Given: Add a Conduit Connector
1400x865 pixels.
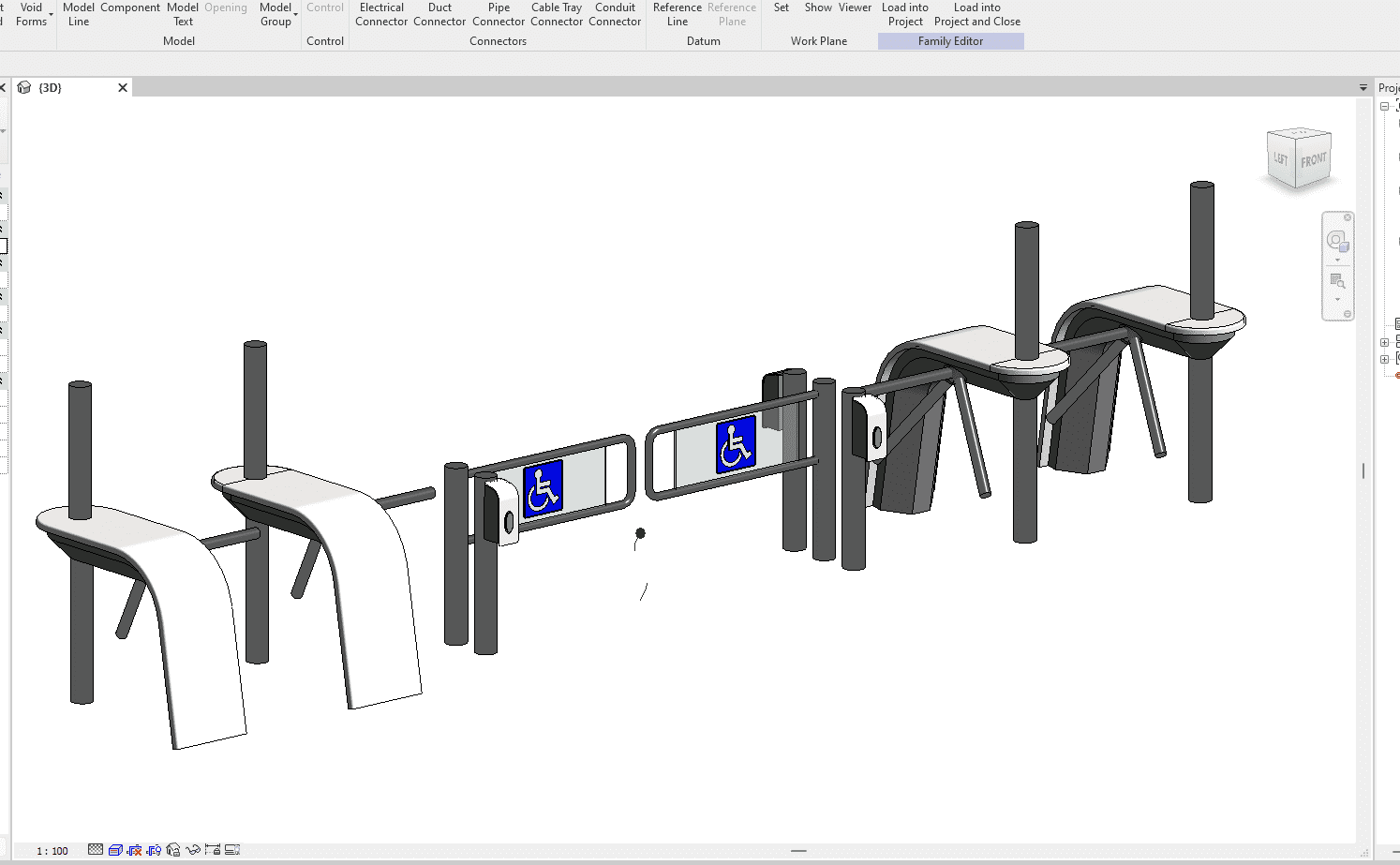Looking at the screenshot, I should coord(615,14).
